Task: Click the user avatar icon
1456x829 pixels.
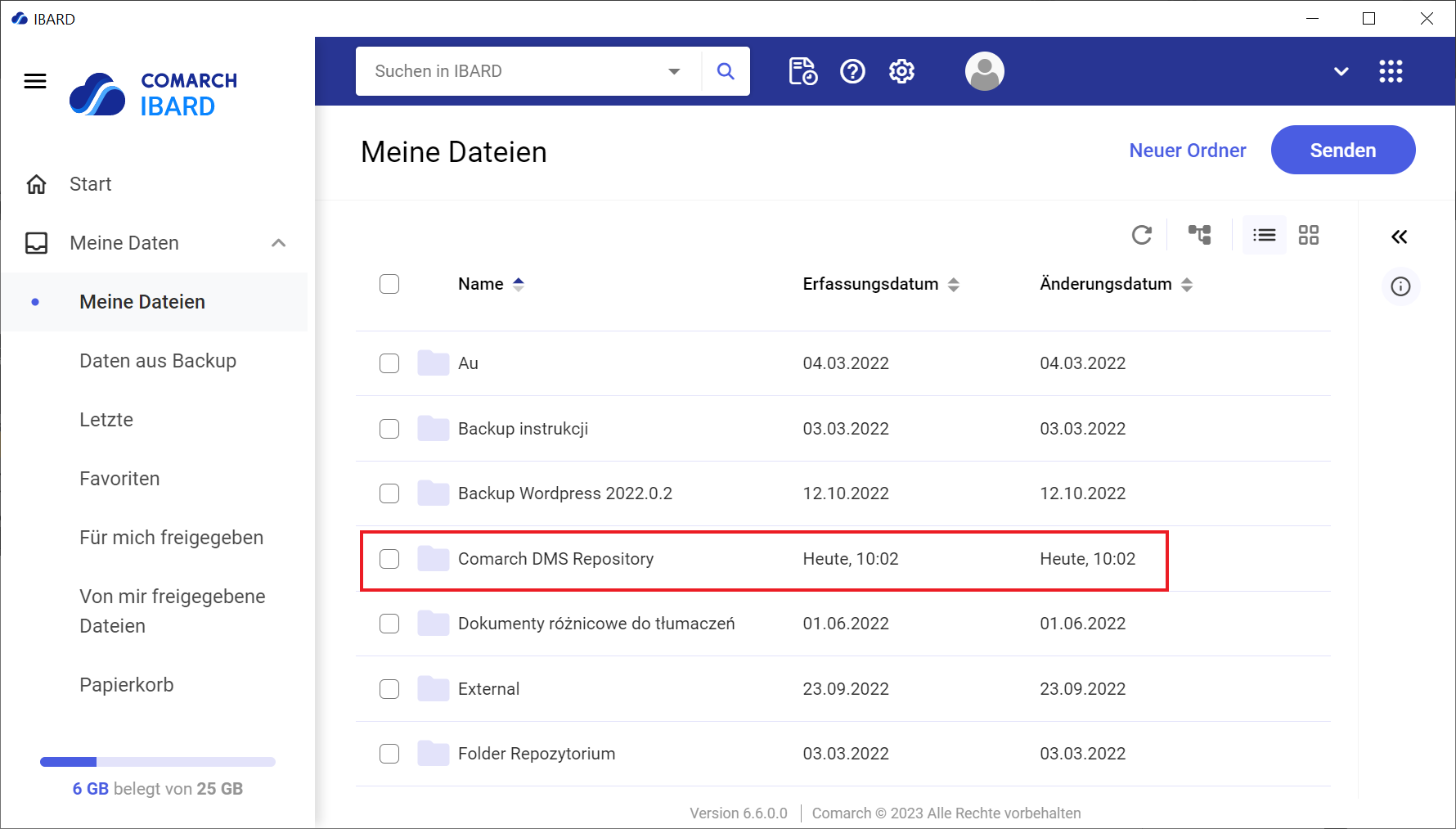Action: [x=985, y=71]
